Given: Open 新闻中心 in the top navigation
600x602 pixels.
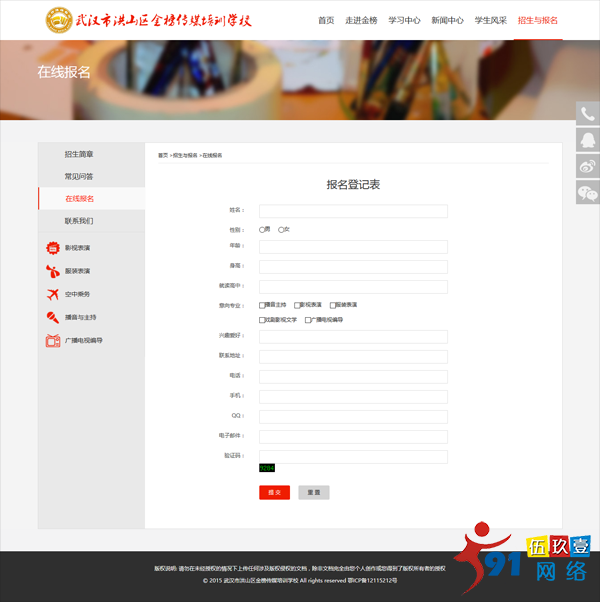Looking at the screenshot, I should (x=447, y=20).
